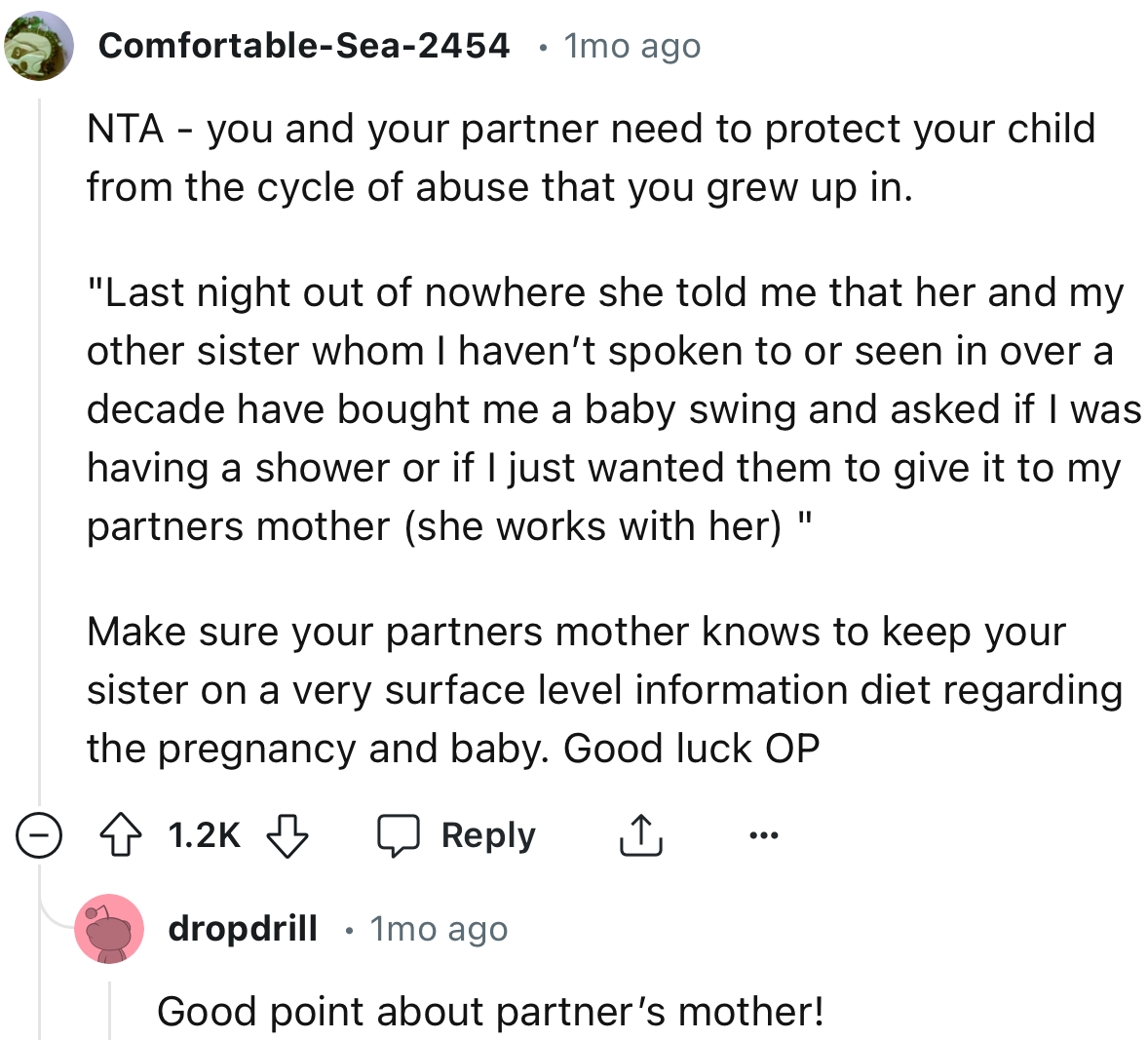Click the 'Good luck OP' closing paragraph
The image size is (1148, 1040).
click(x=605, y=690)
